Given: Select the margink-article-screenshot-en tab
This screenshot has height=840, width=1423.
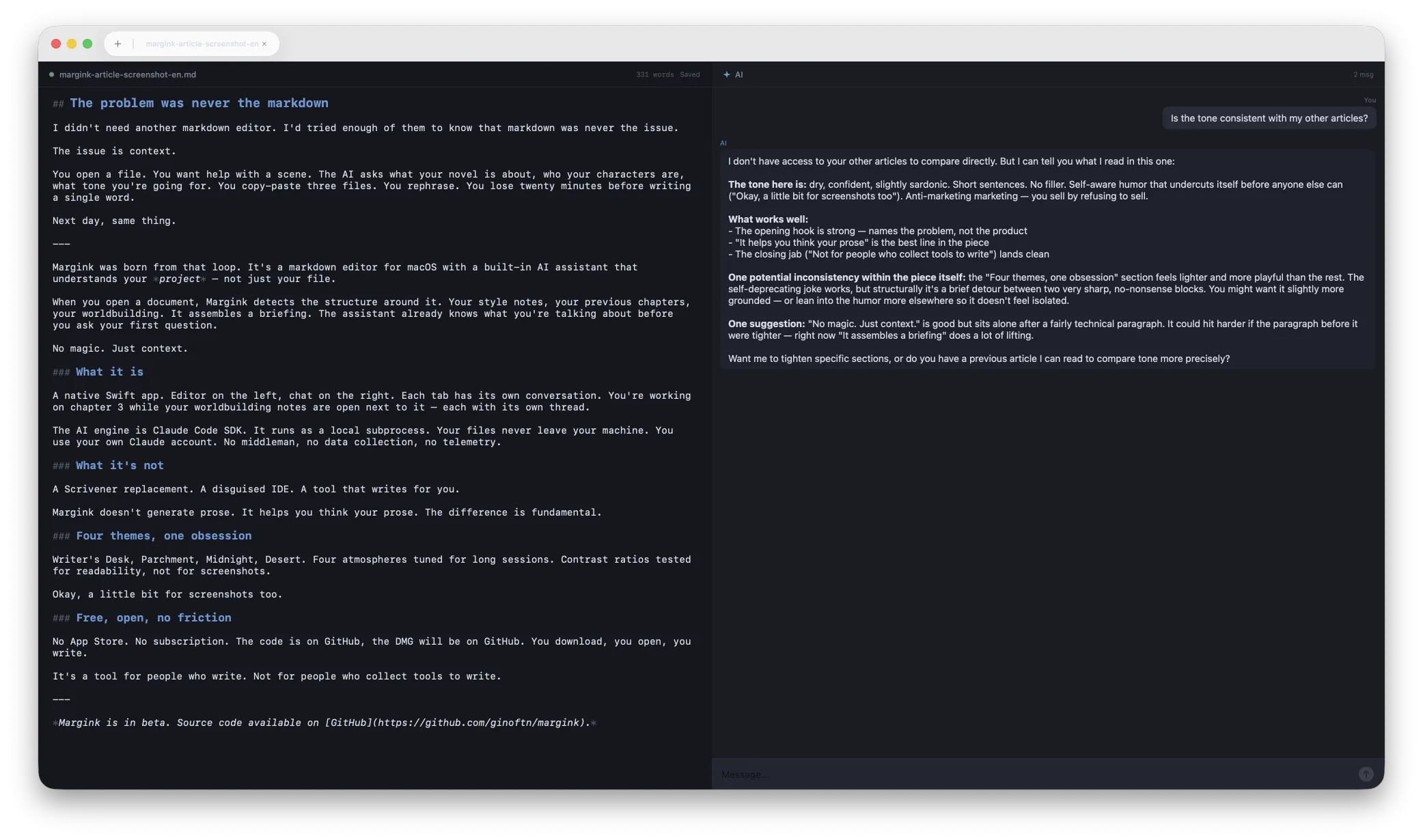Looking at the screenshot, I should 202,44.
